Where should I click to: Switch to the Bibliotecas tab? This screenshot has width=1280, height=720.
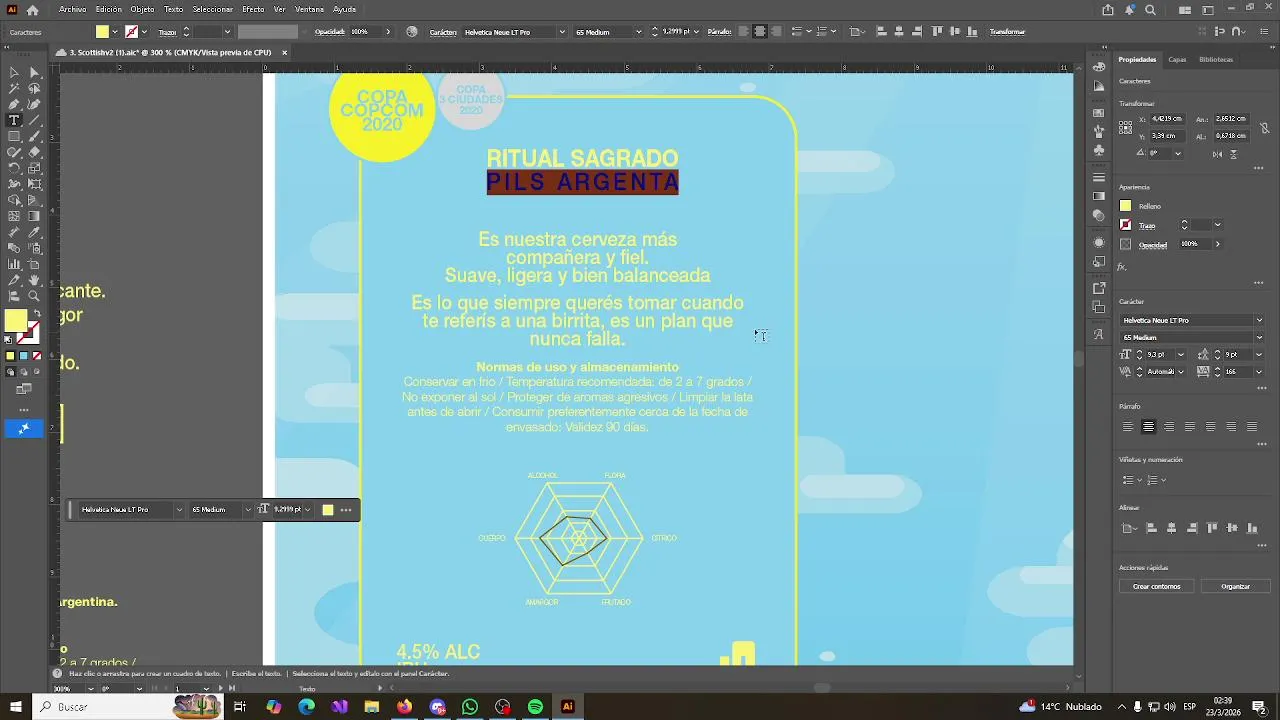(x=1216, y=60)
